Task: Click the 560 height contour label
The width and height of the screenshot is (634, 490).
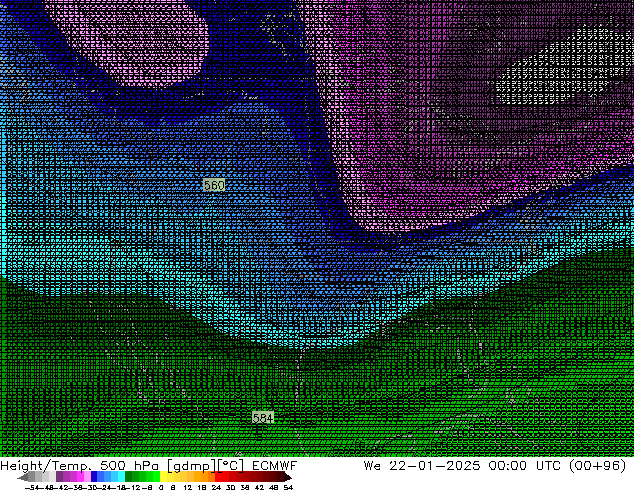Action: coord(214,185)
